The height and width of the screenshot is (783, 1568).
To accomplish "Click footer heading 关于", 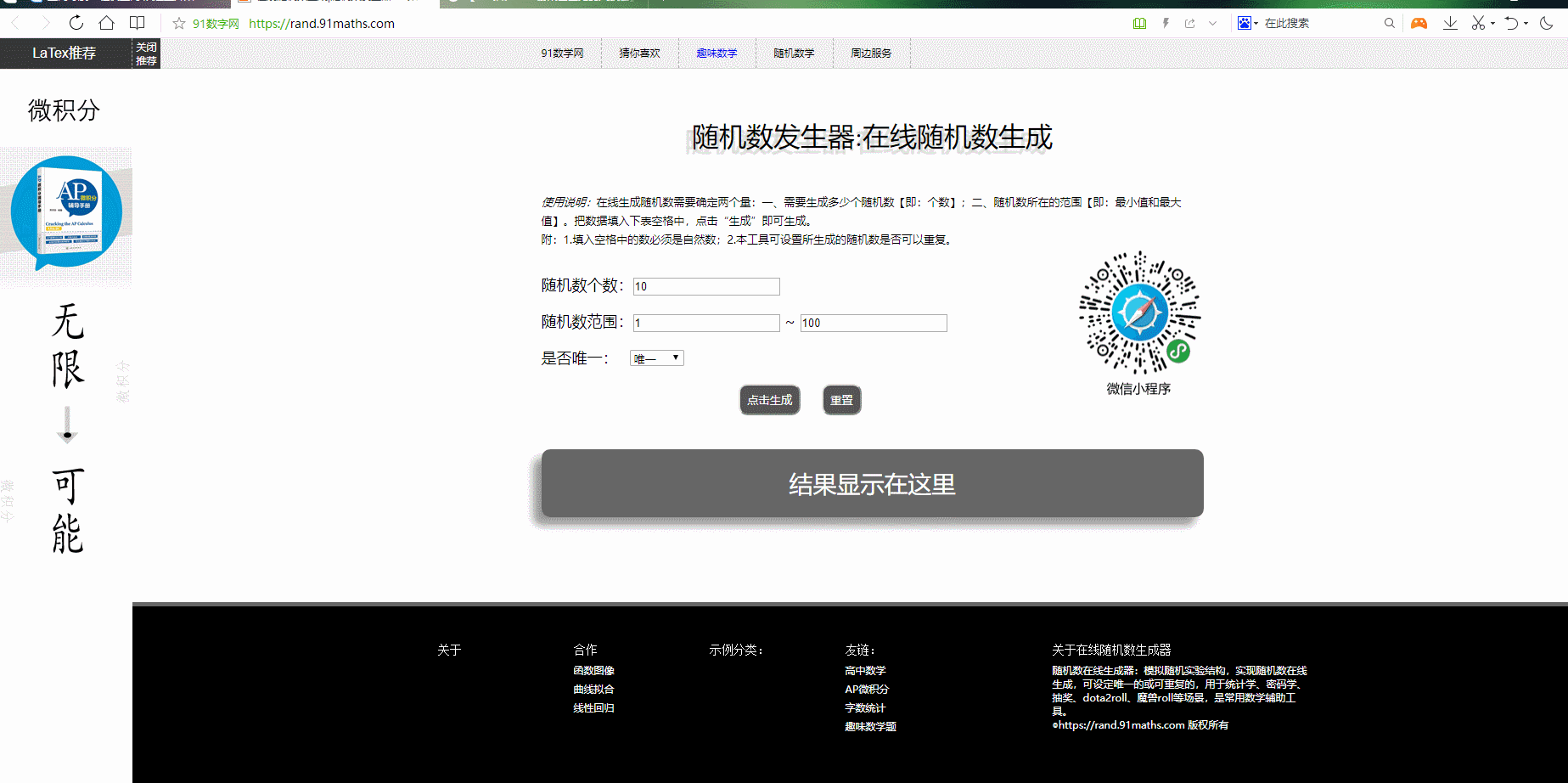I will (449, 650).
